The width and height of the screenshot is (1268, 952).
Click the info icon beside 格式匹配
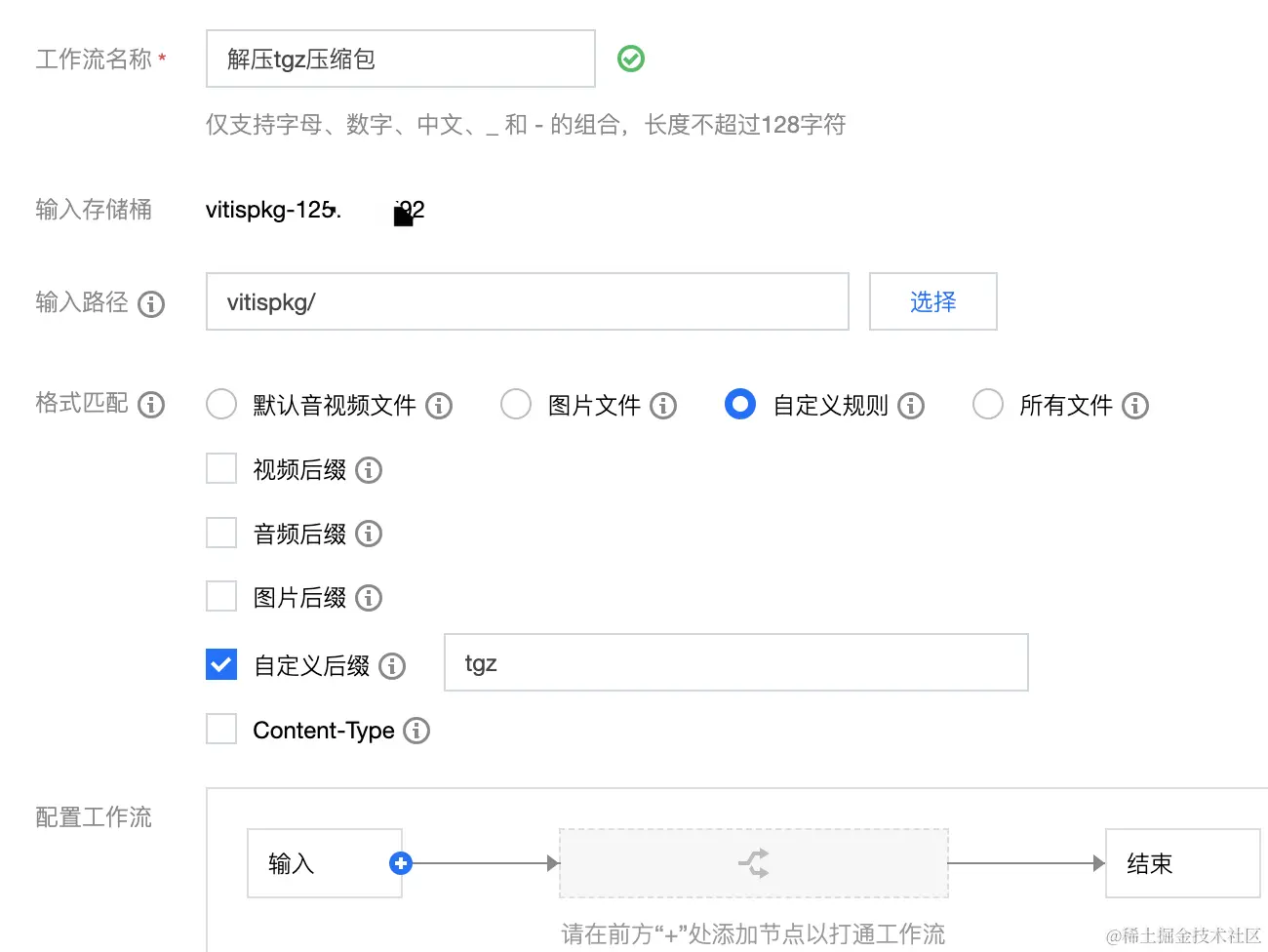point(151,405)
